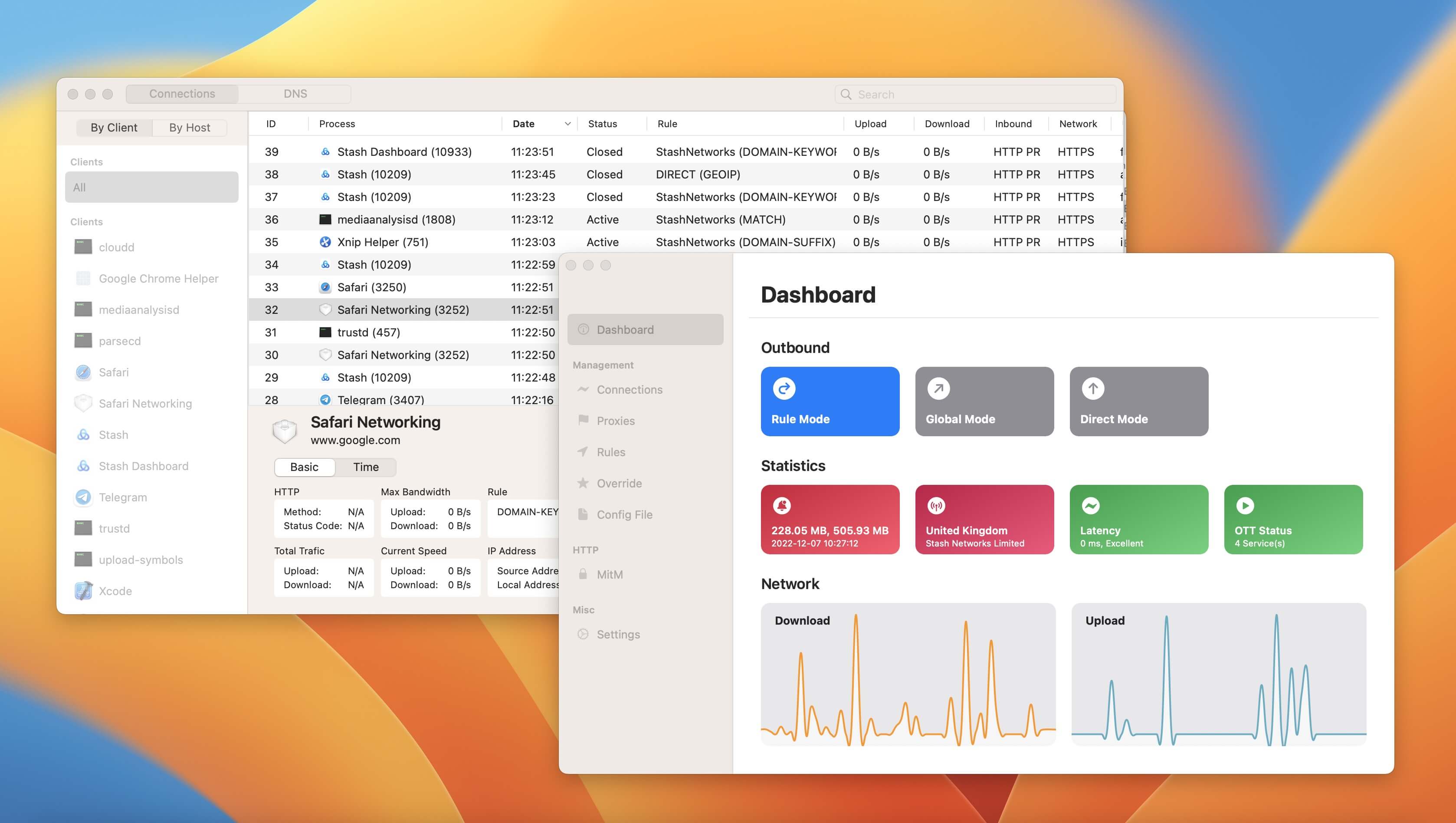
Task: Select connection row 36 for mediaanalysisd
Action: click(x=396, y=220)
